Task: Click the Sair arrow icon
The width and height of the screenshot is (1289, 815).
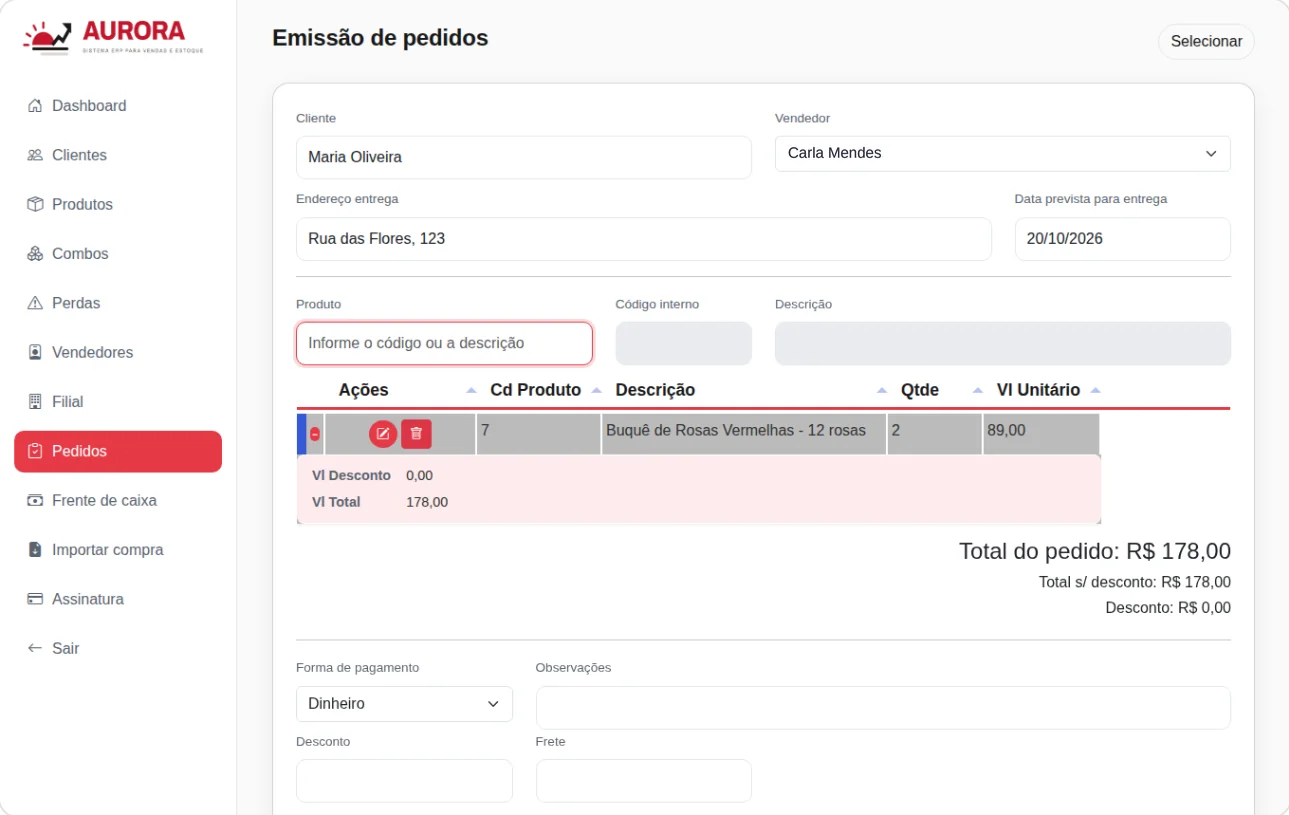Action: [x=35, y=648]
